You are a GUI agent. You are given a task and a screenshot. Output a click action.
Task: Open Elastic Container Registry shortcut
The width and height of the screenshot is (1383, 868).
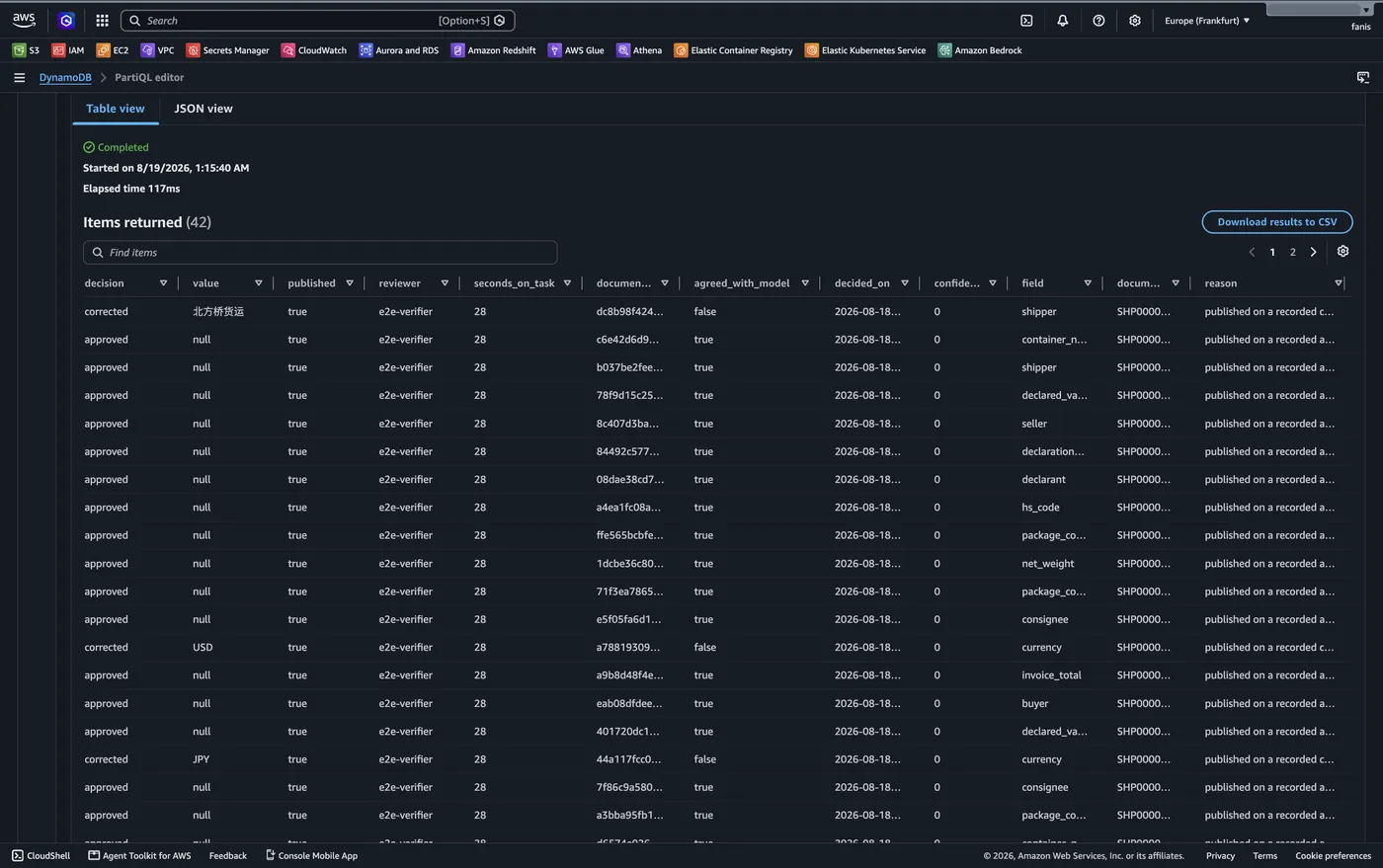pos(734,50)
